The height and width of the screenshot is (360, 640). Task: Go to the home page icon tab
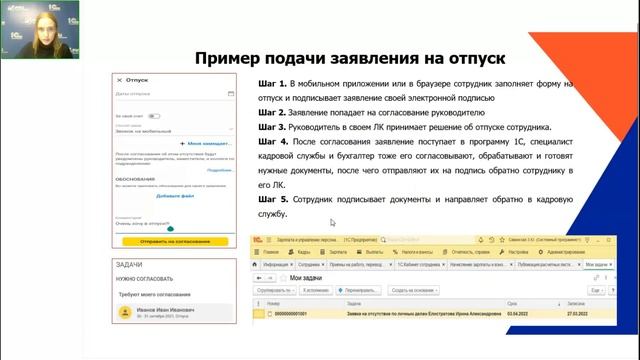tap(255, 264)
